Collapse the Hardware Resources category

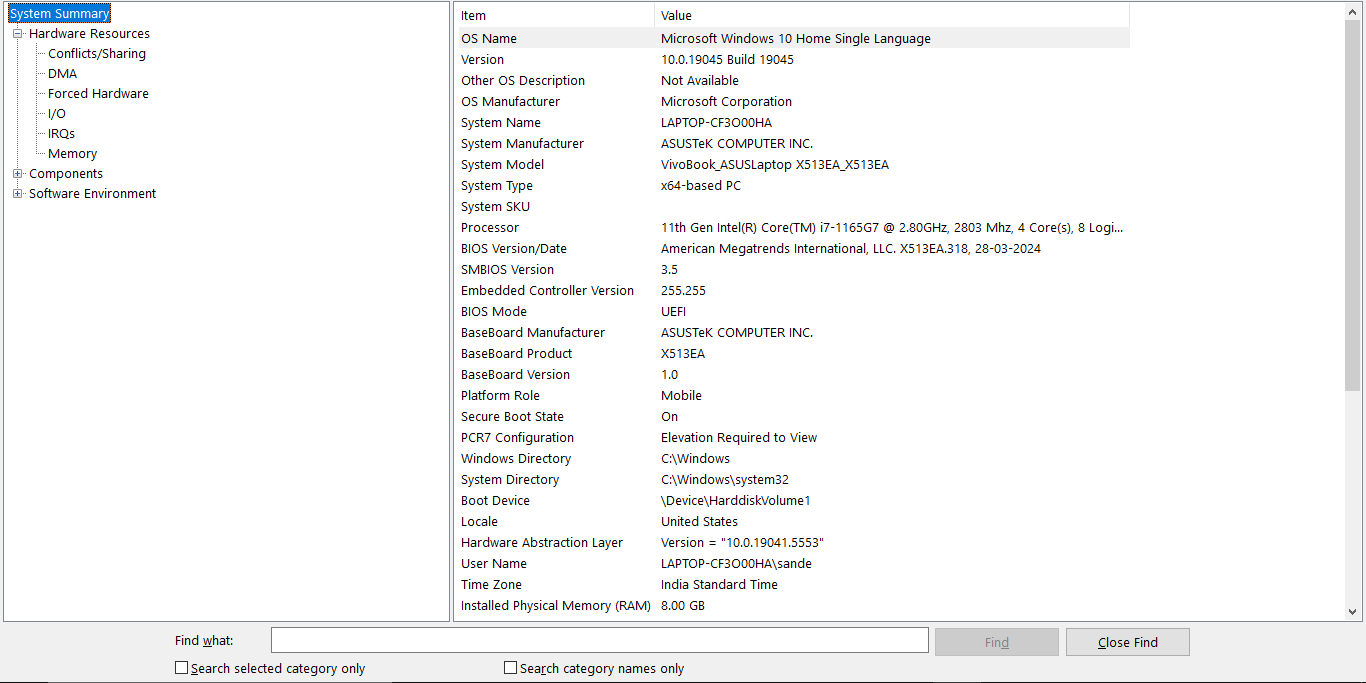tap(17, 33)
